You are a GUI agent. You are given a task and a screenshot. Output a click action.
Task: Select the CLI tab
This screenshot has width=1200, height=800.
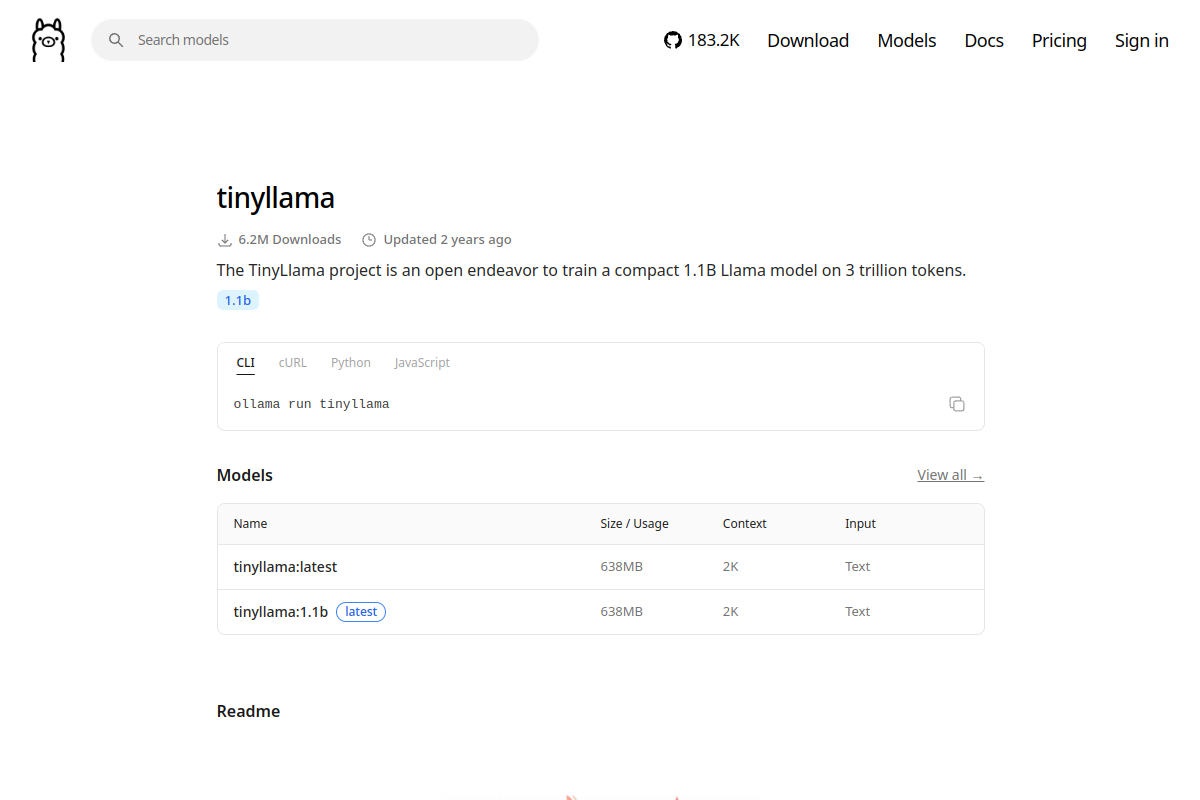(x=246, y=363)
